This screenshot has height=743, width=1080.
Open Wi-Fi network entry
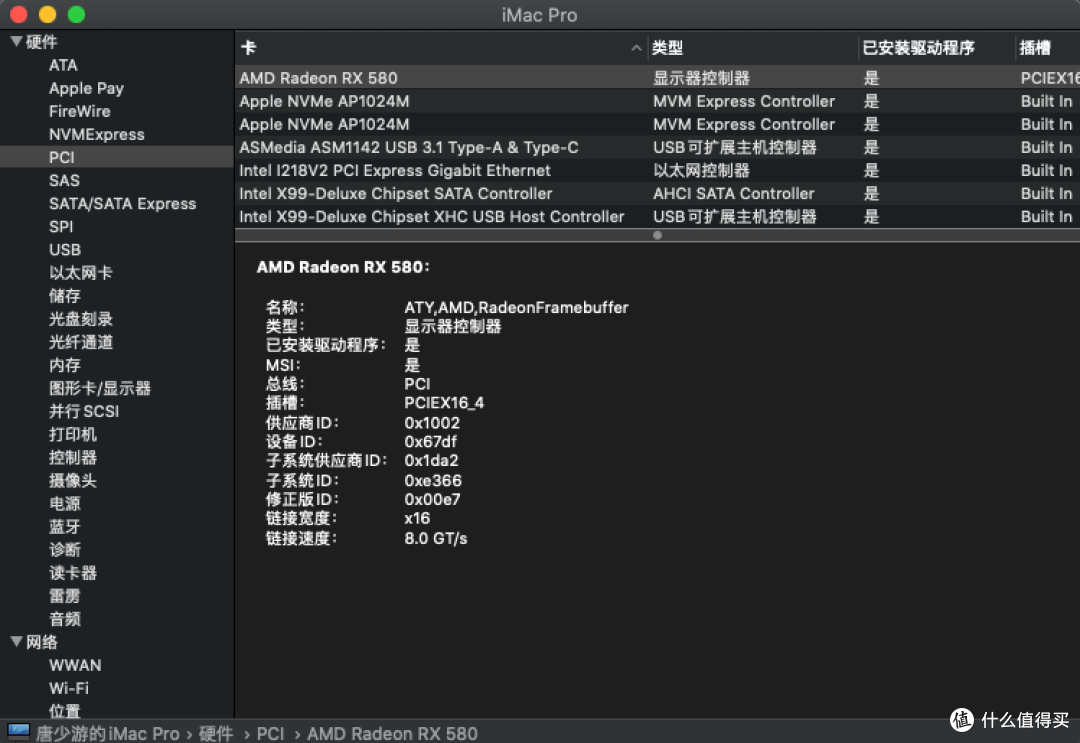(69, 688)
